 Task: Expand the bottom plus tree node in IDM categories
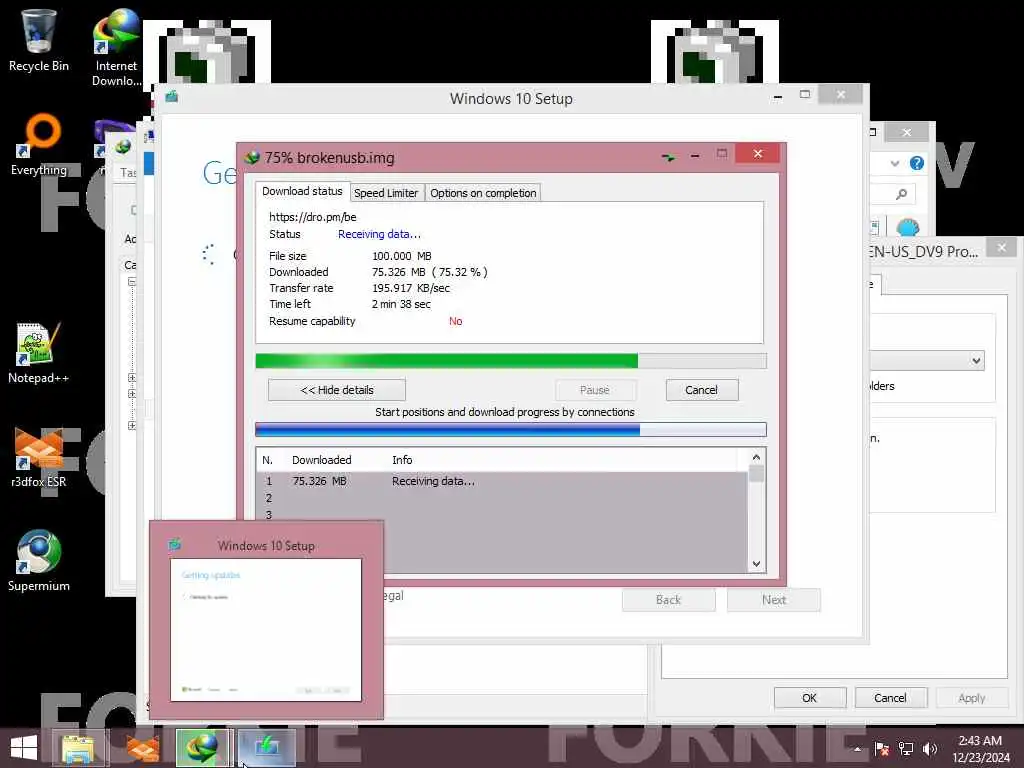(132, 426)
